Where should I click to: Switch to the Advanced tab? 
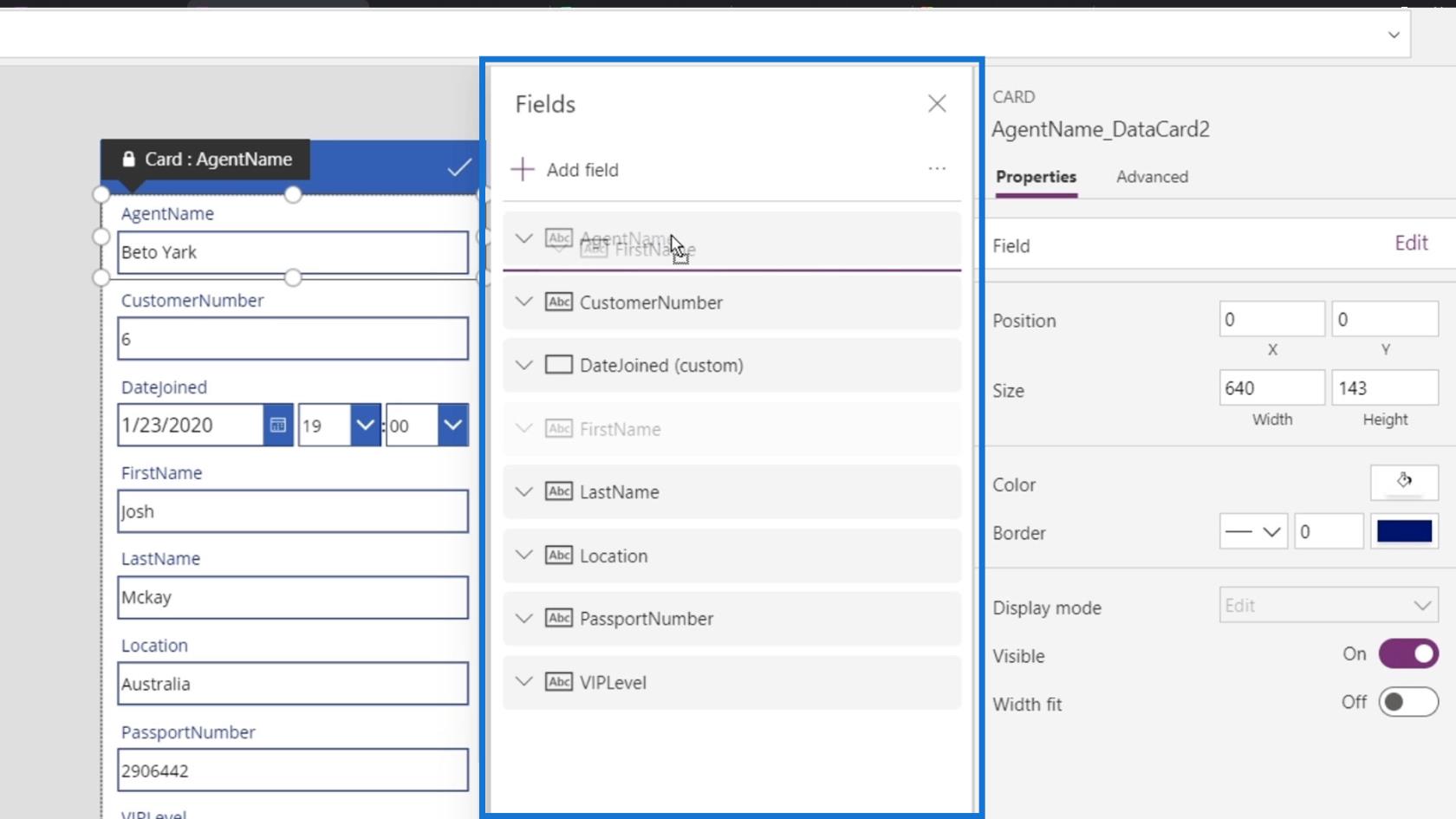[x=1152, y=177]
